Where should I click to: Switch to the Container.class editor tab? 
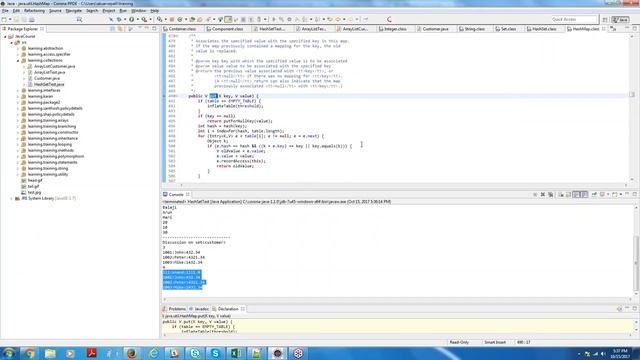[182, 29]
